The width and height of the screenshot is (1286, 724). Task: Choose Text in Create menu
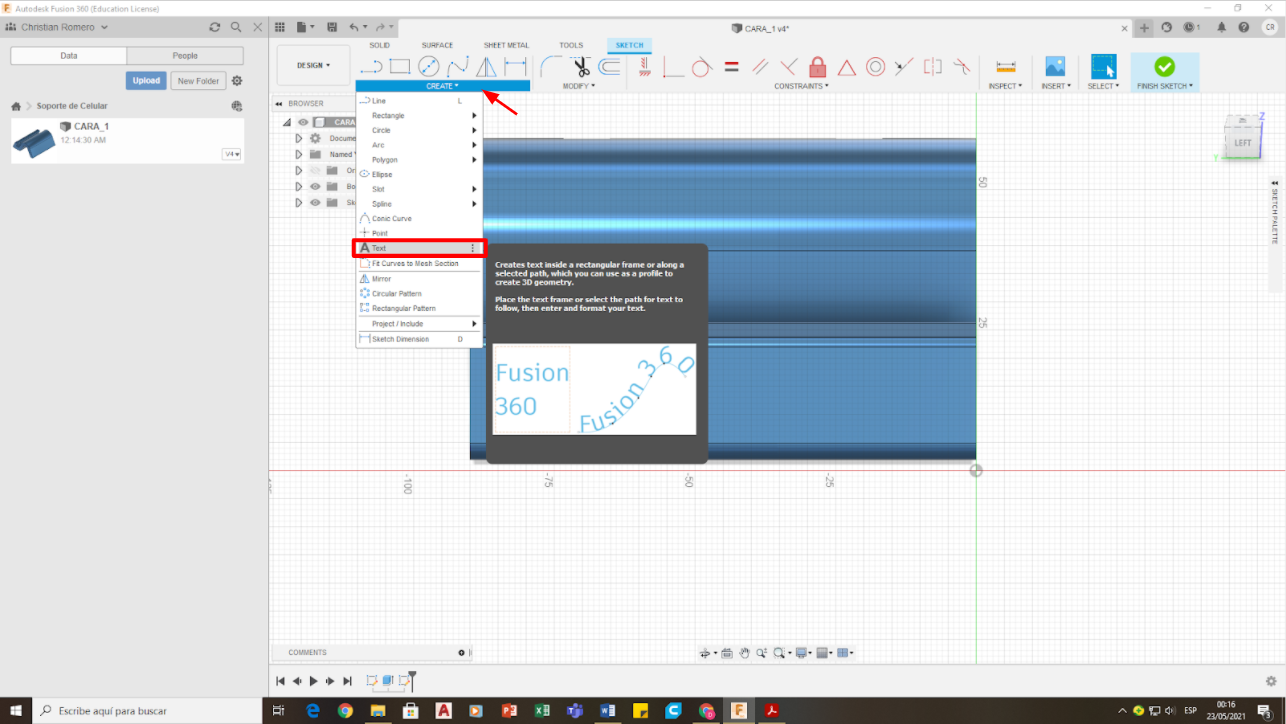point(419,248)
